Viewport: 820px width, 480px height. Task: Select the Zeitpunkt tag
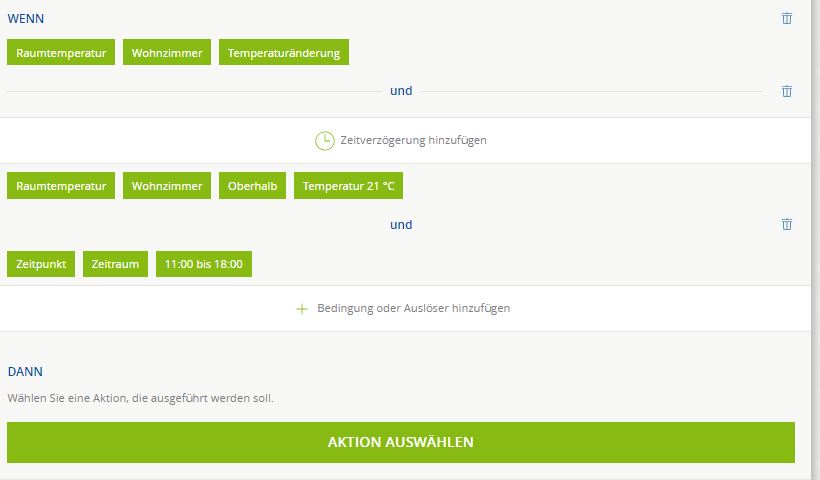pyautogui.click(x=41, y=264)
